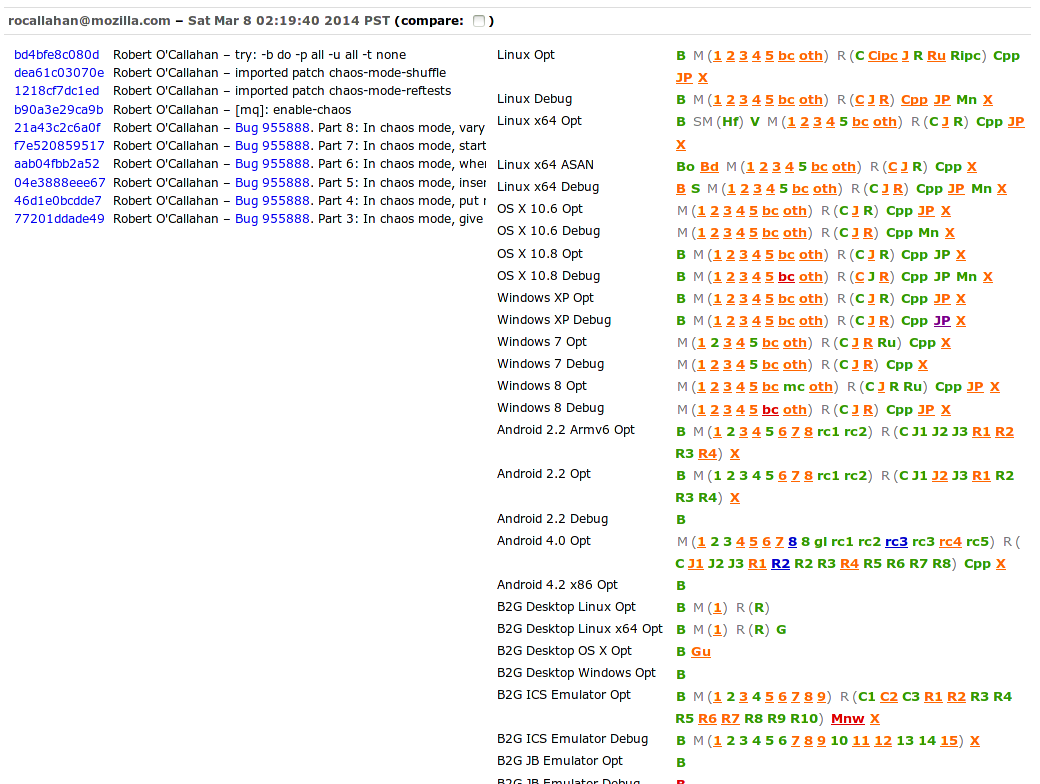The height and width of the screenshot is (784, 1040).
Task: Select the G job in B2G Desktop Linux x64 Opt row
Action: coord(781,629)
